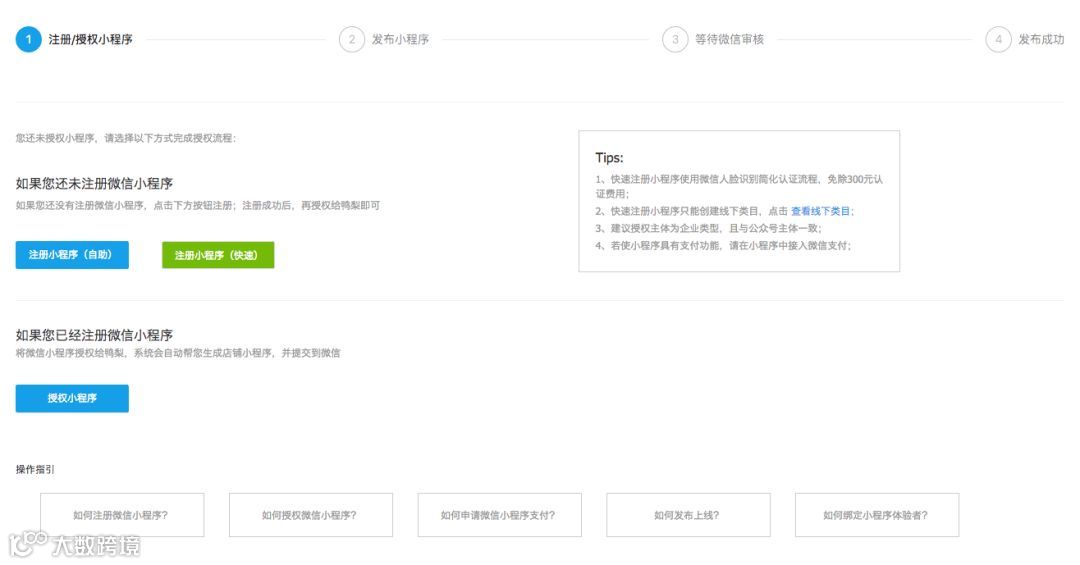The height and width of the screenshot is (565, 1080).
Task: Click tip 1 about 免除300元认证费用
Action: [739, 186]
